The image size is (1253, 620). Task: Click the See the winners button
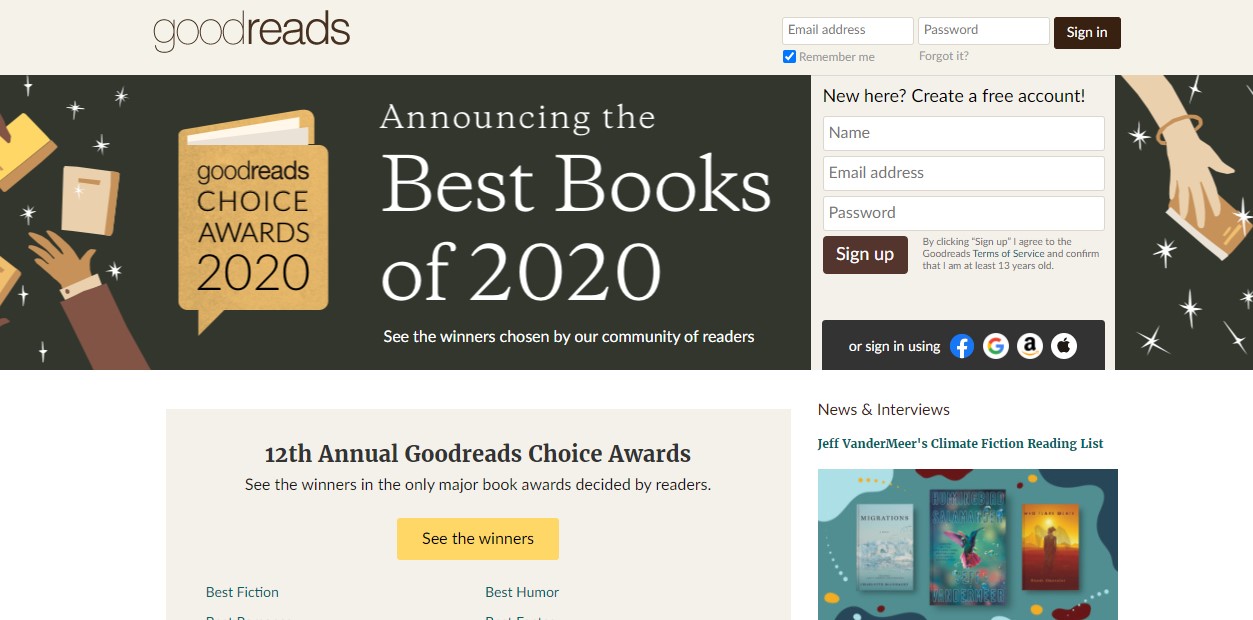(x=477, y=539)
